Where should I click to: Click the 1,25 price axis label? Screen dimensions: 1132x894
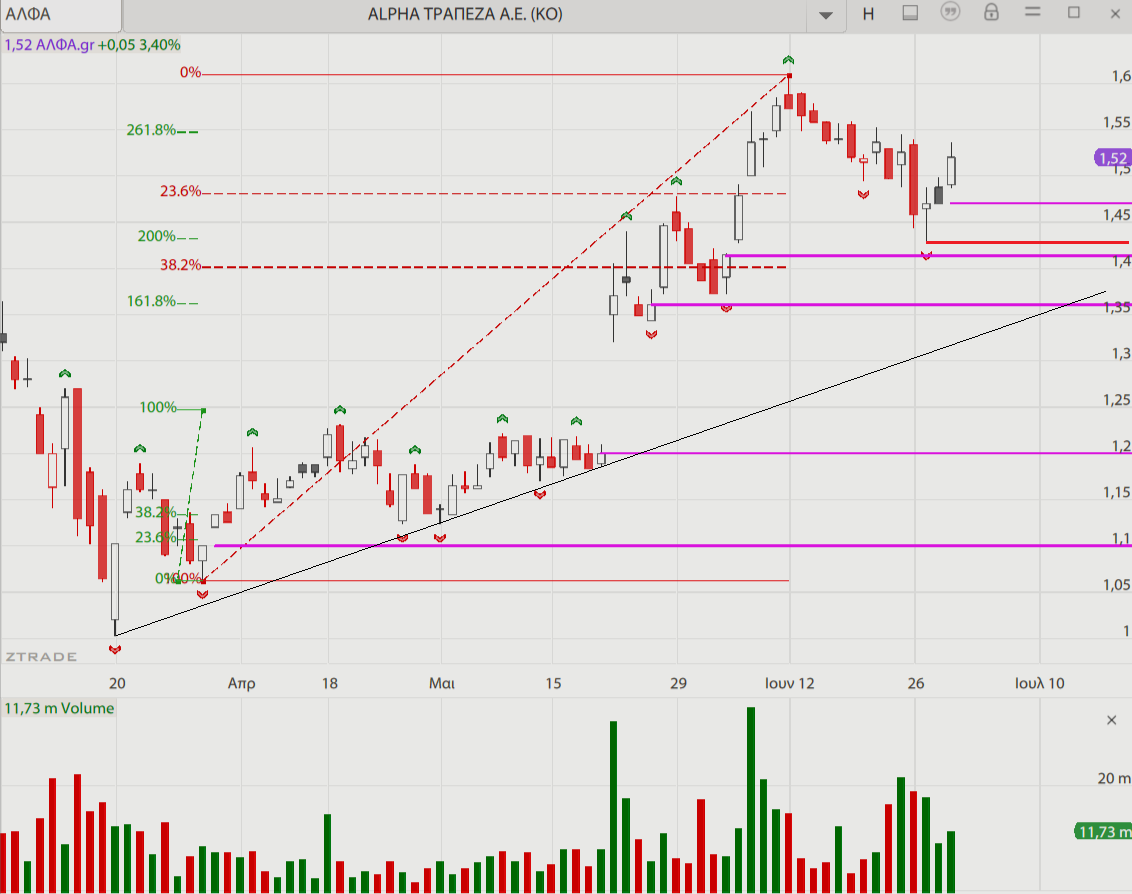coord(1117,400)
